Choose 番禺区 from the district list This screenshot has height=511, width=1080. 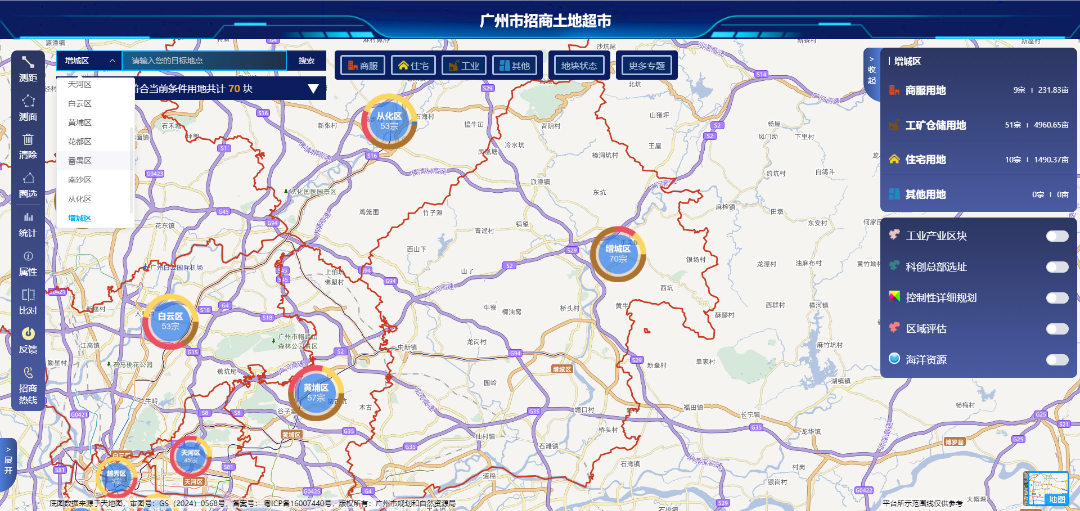[x=80, y=160]
